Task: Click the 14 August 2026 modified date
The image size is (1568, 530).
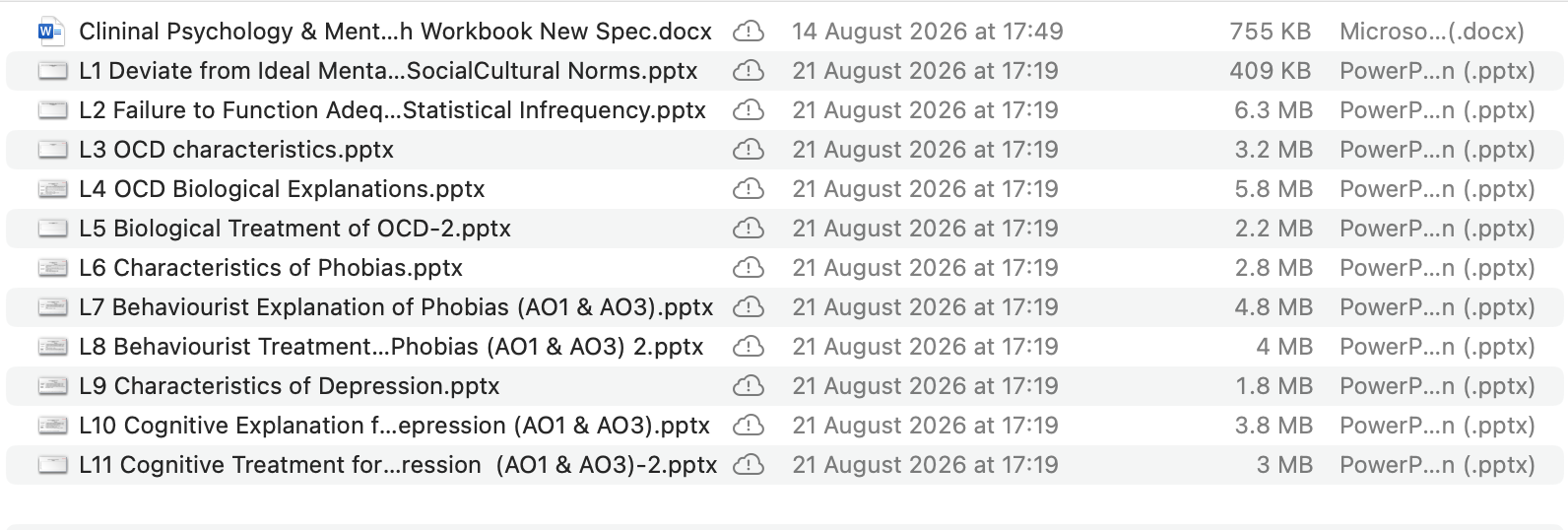Action: (x=928, y=32)
